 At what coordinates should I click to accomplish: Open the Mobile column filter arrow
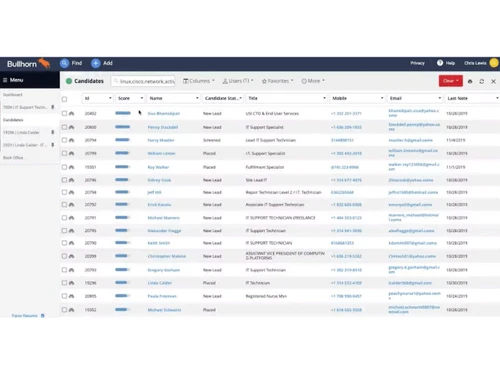(x=382, y=98)
